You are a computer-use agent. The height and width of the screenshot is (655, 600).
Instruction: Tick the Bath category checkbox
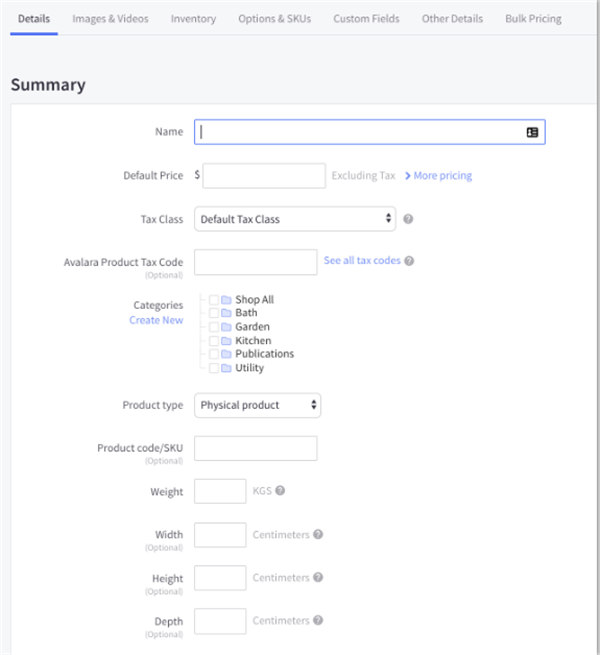(214, 313)
